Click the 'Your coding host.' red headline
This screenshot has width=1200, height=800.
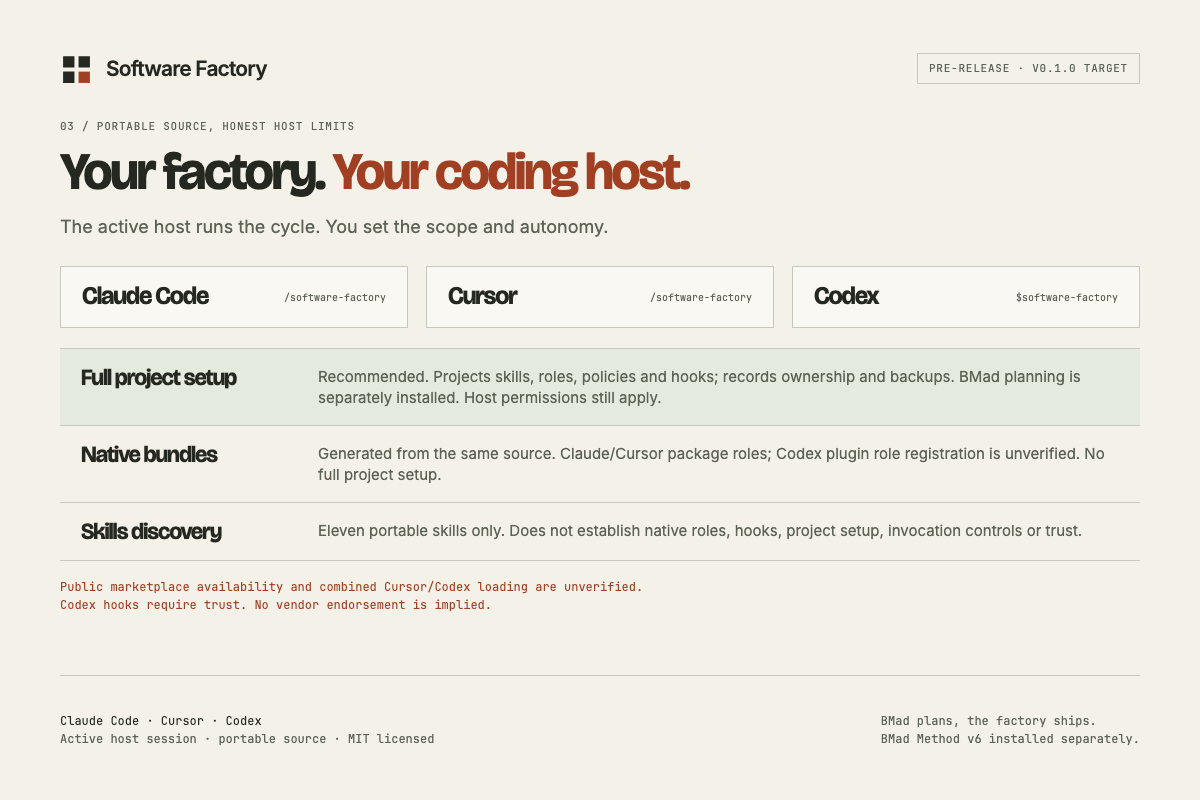(x=511, y=172)
